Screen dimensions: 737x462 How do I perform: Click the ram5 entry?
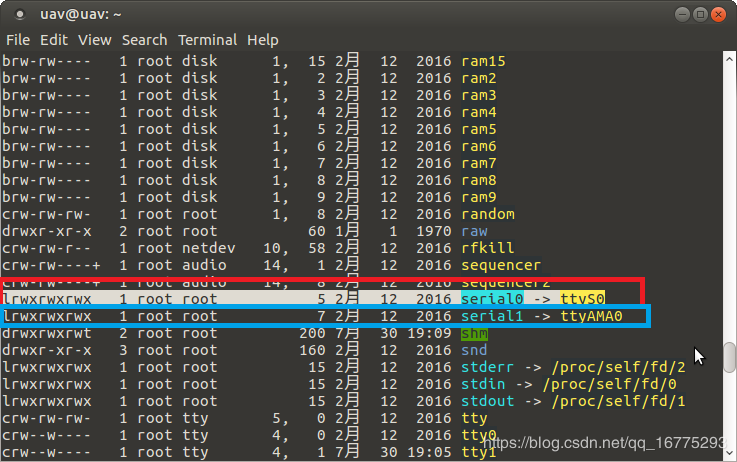pos(478,129)
